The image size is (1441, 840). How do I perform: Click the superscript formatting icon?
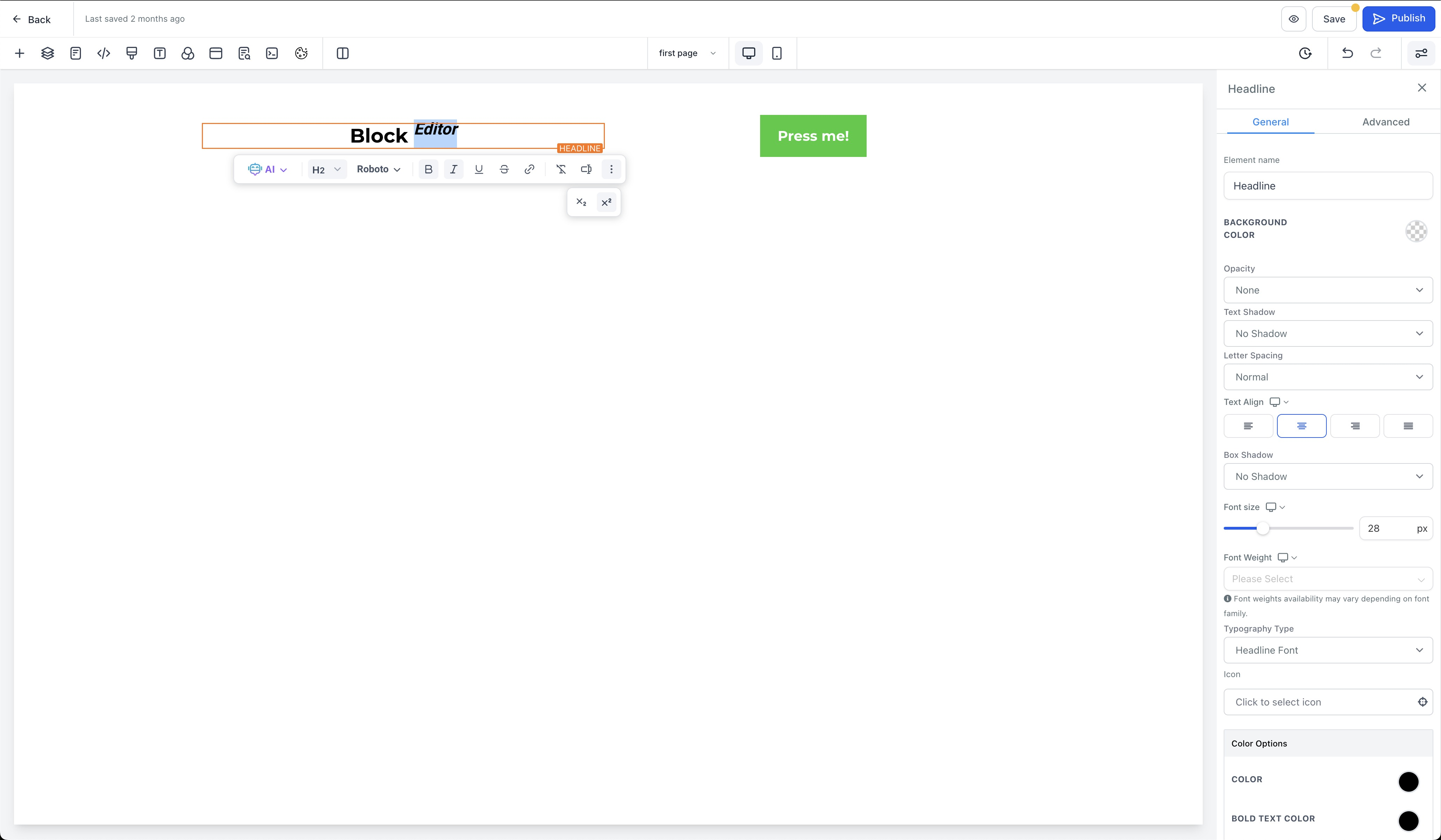click(606, 202)
